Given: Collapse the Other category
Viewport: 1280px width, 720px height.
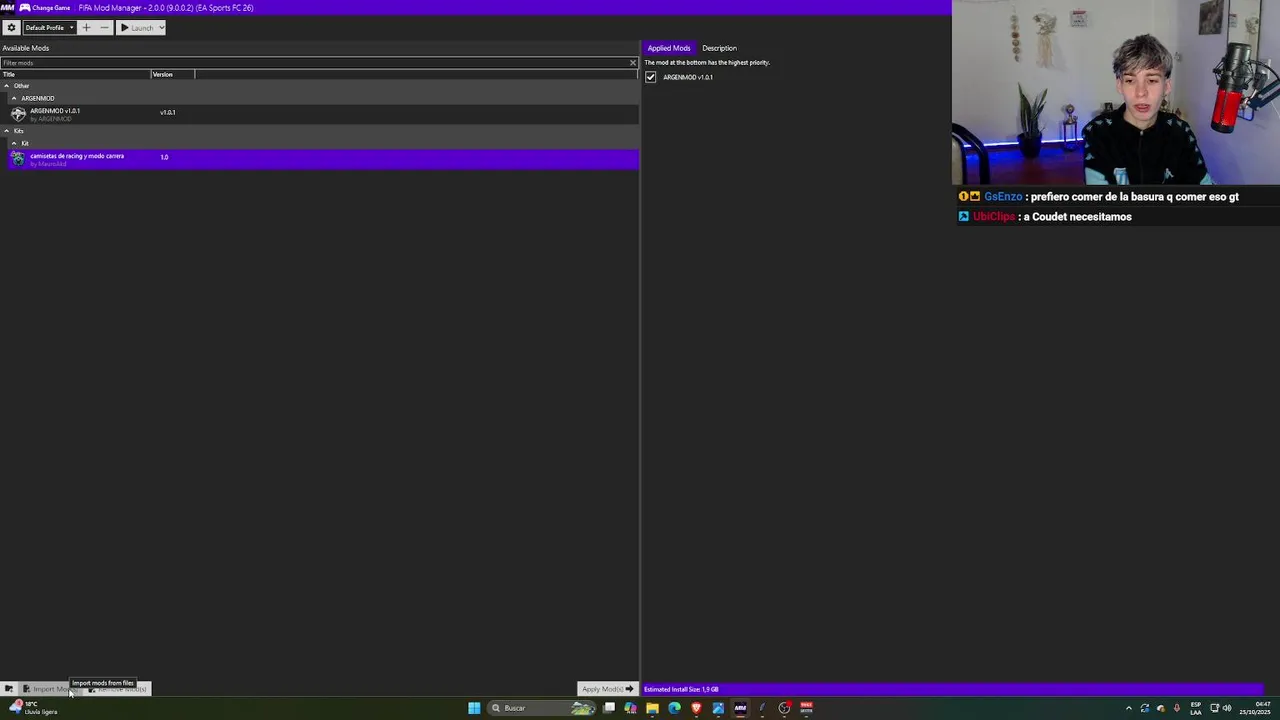Looking at the screenshot, I should (x=6, y=86).
